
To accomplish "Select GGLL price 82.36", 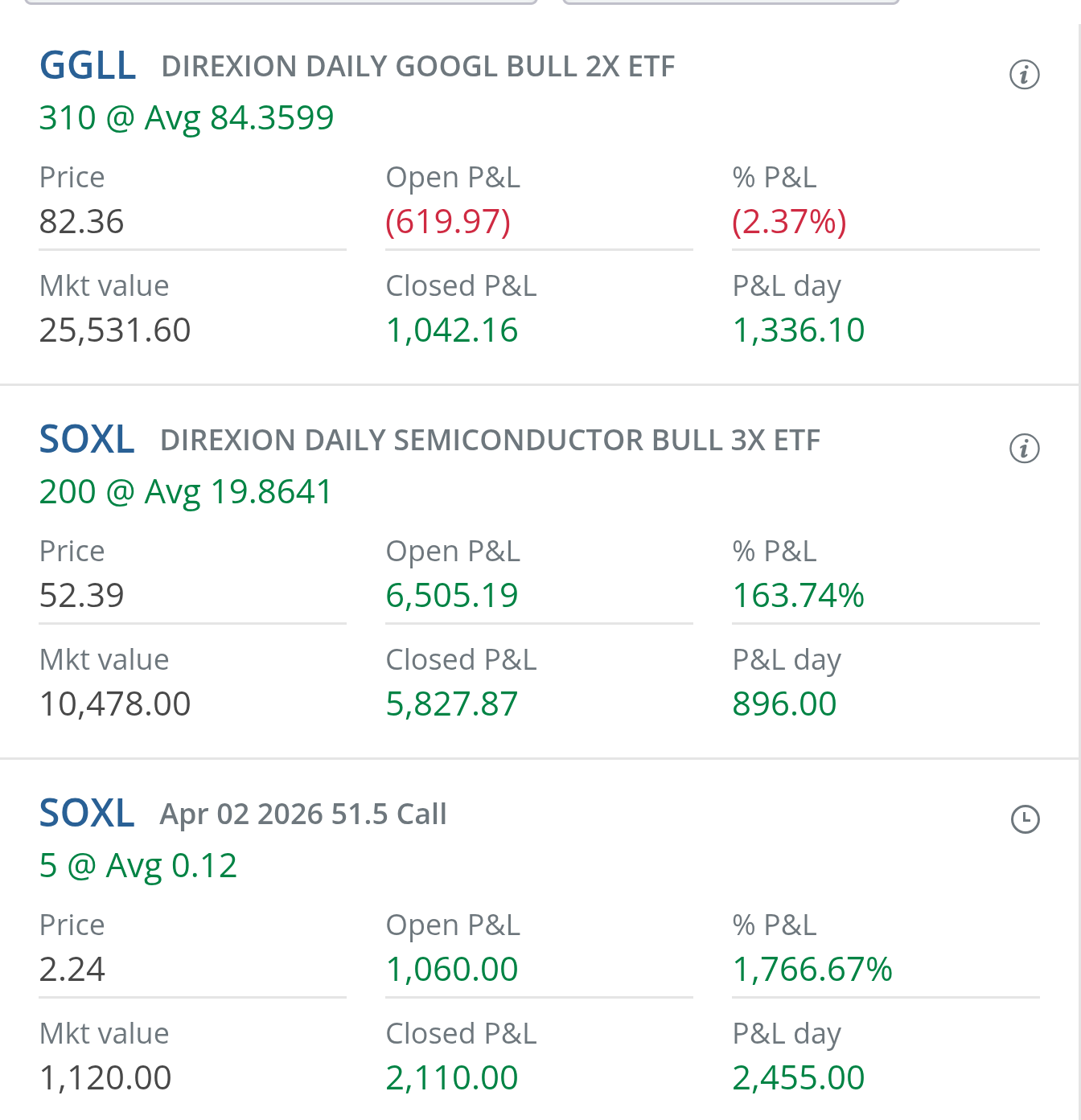I will point(82,222).
